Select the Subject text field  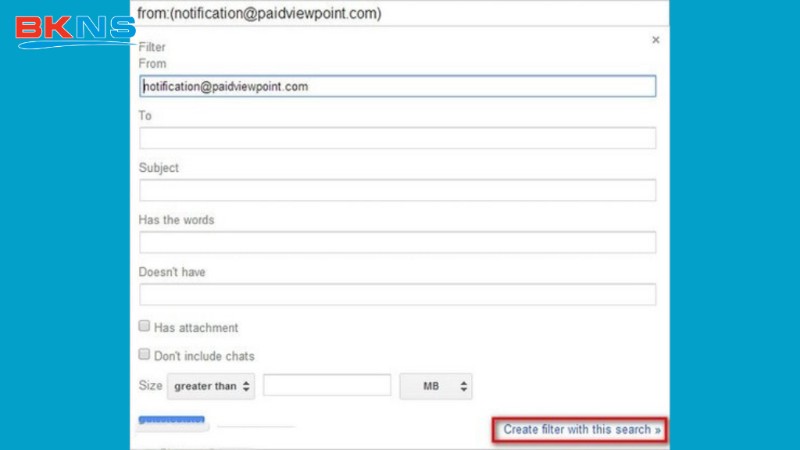(397, 190)
